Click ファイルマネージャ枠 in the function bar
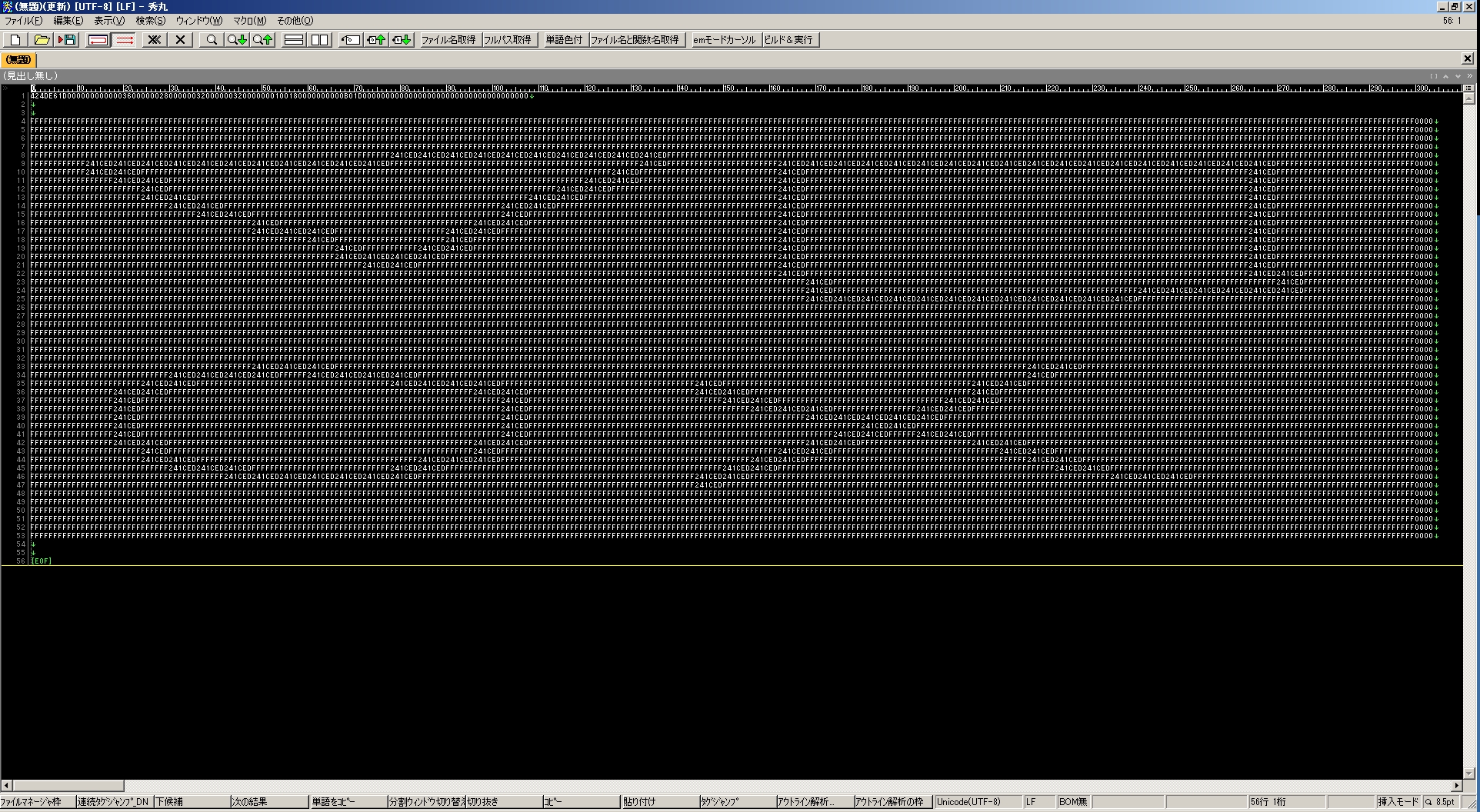This screenshot has width=1480, height=812. tap(38, 802)
